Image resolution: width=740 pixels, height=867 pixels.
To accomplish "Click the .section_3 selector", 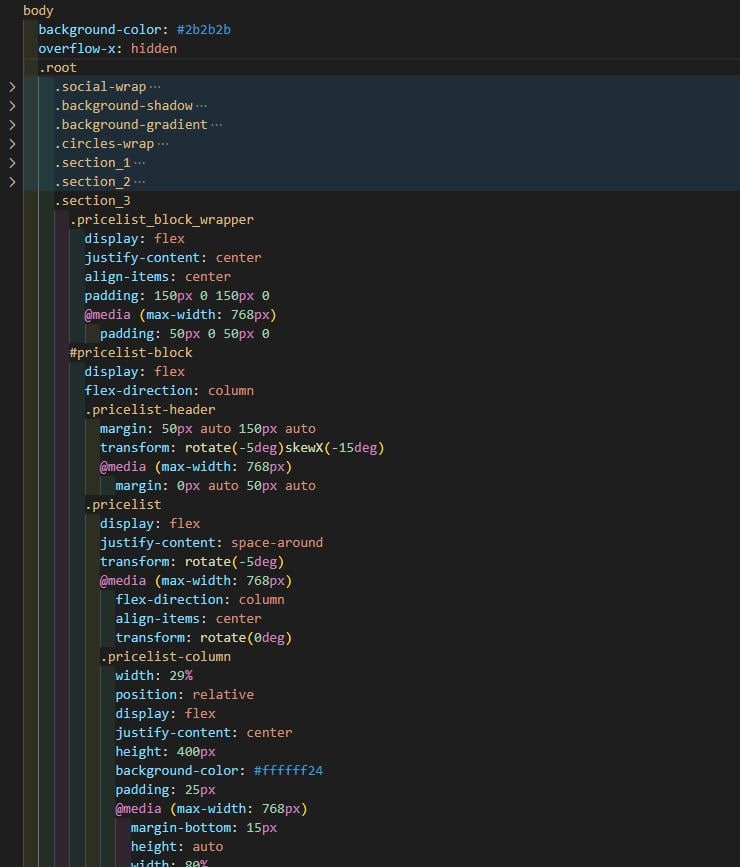I will pos(92,200).
